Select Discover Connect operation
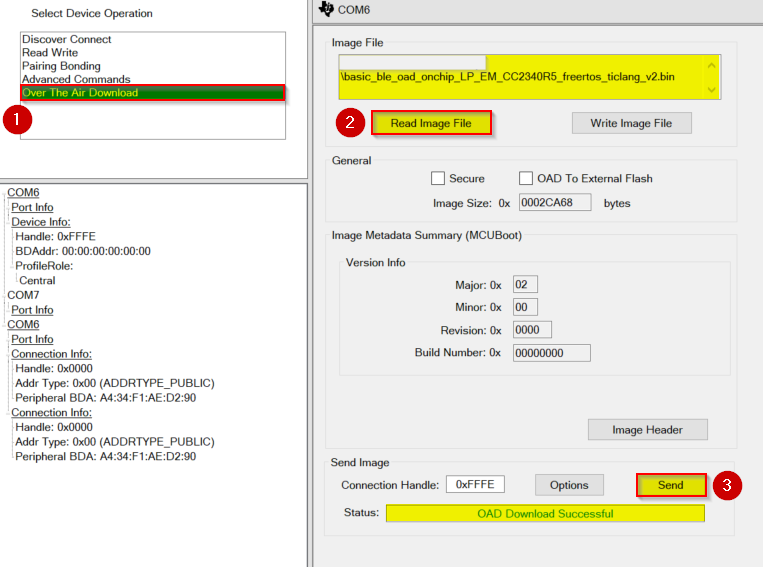The image size is (763, 567). tap(67, 40)
